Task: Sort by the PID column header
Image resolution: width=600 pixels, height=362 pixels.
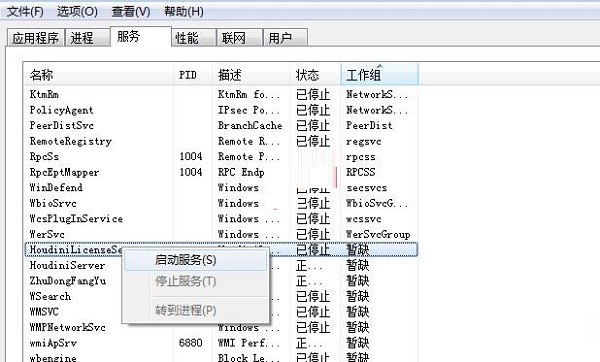Action: click(193, 75)
